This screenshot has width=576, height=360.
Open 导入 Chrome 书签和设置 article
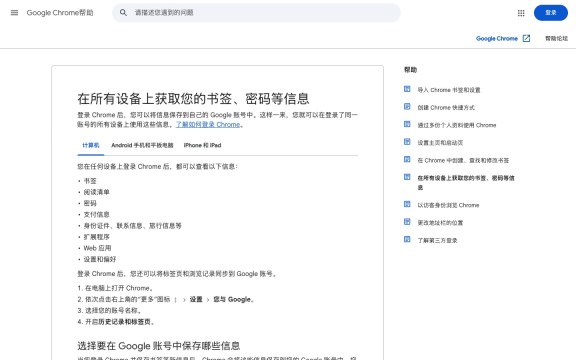coord(449,90)
